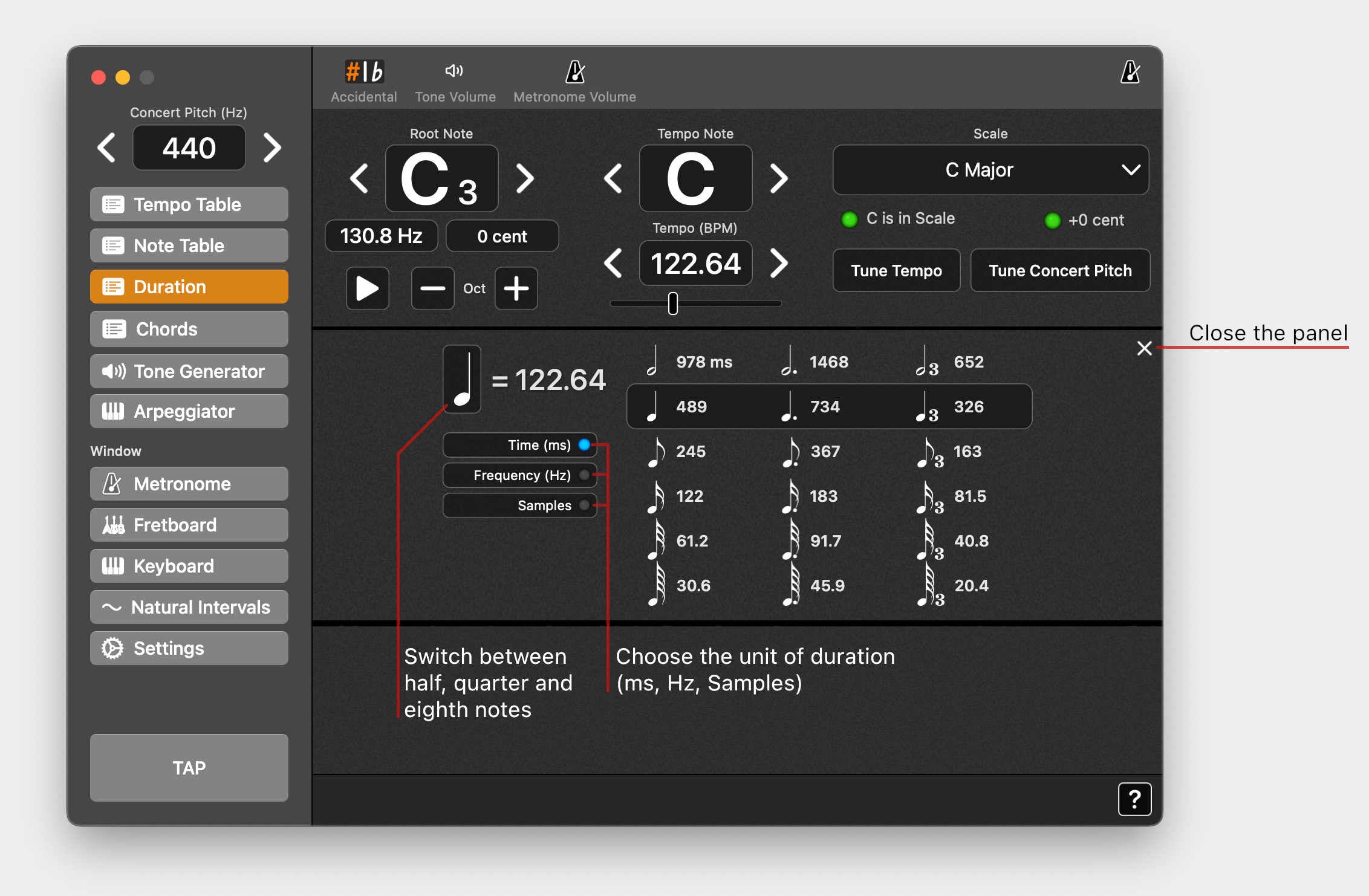Click the quarter note switch icon
Viewport: 1369px width, 896px height.
(x=462, y=379)
